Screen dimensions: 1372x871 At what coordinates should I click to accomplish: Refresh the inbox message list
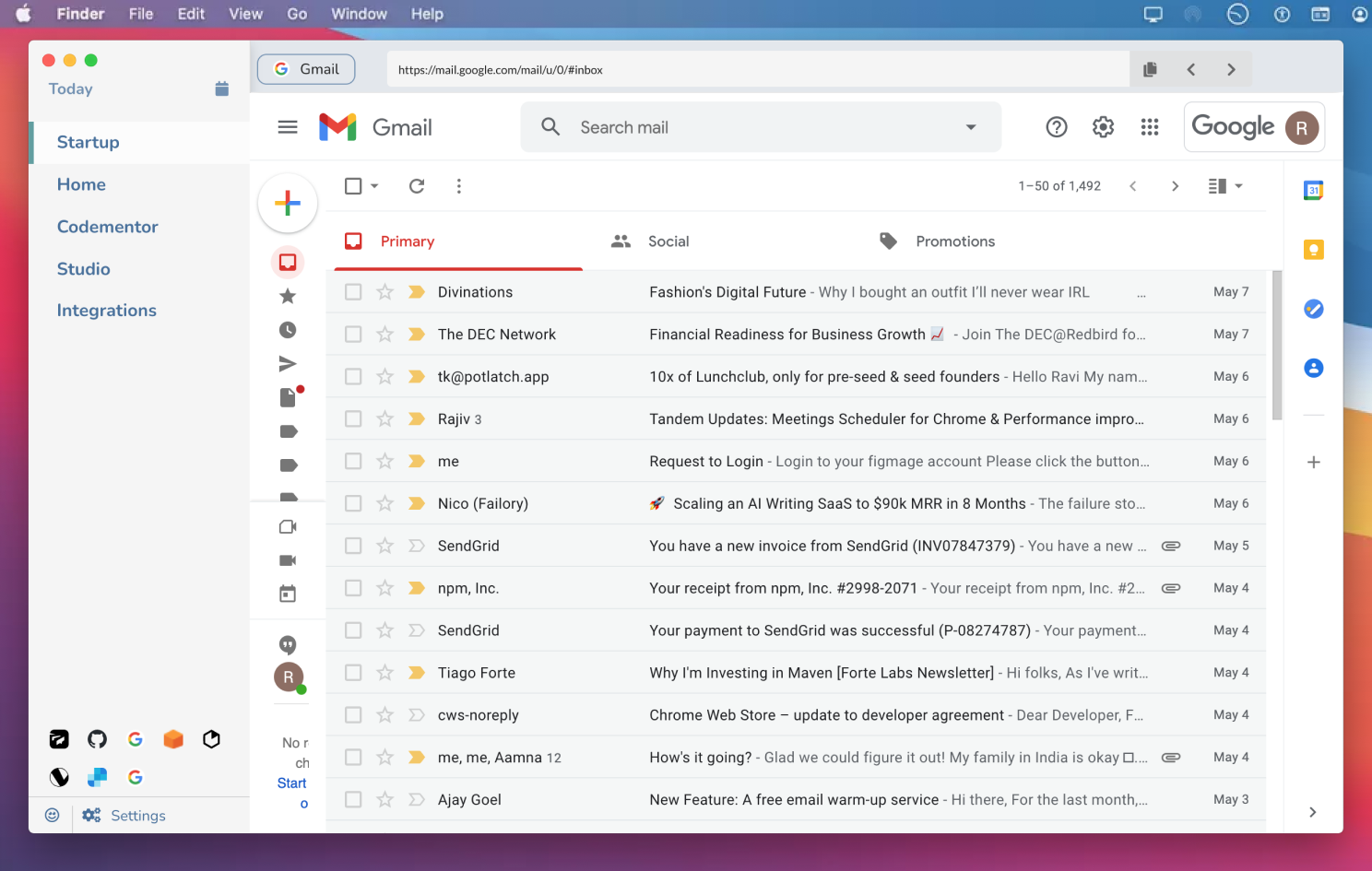(417, 186)
